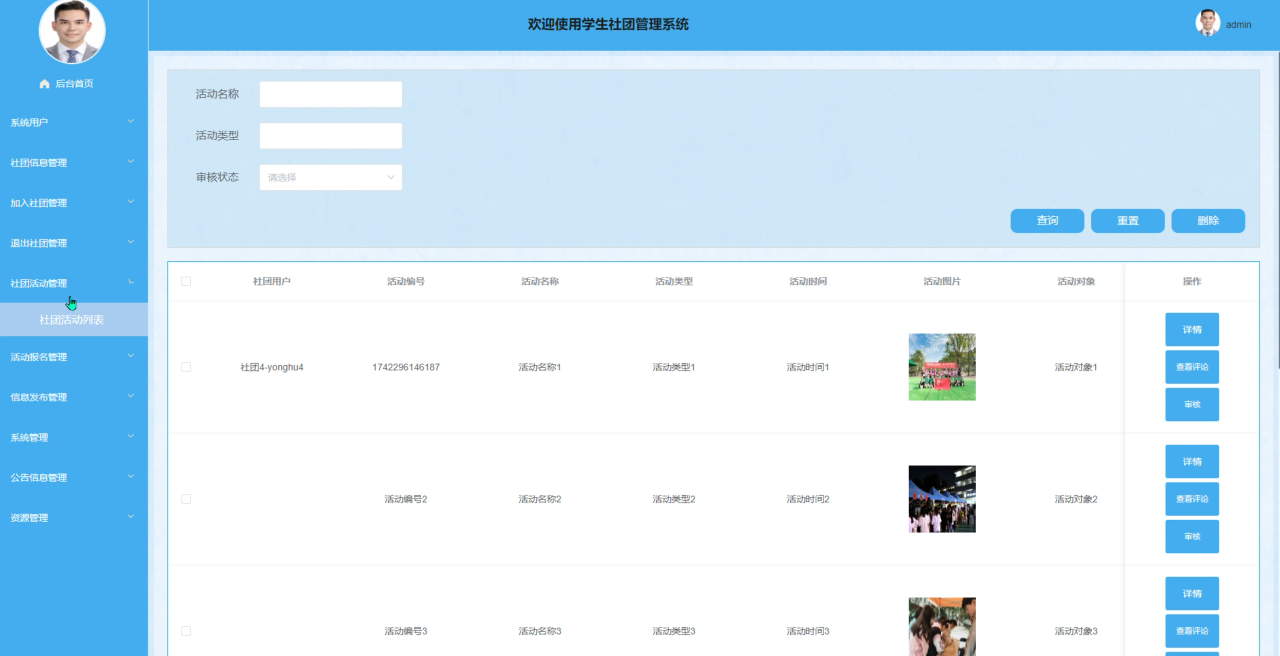Click the 操作 column header
The height and width of the screenshot is (656, 1280).
point(1192,281)
